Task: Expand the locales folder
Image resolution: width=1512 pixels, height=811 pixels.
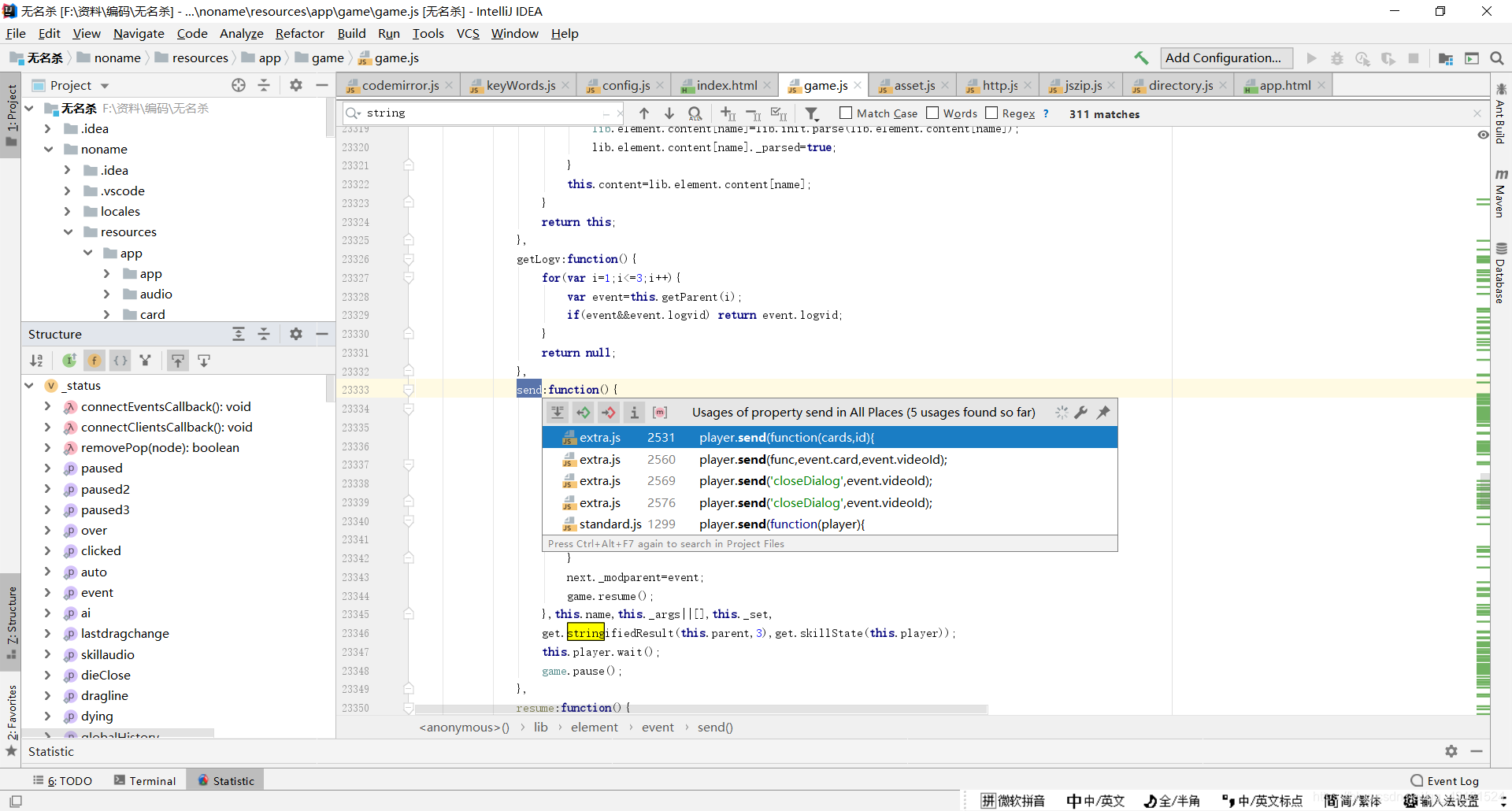Action: [68, 211]
